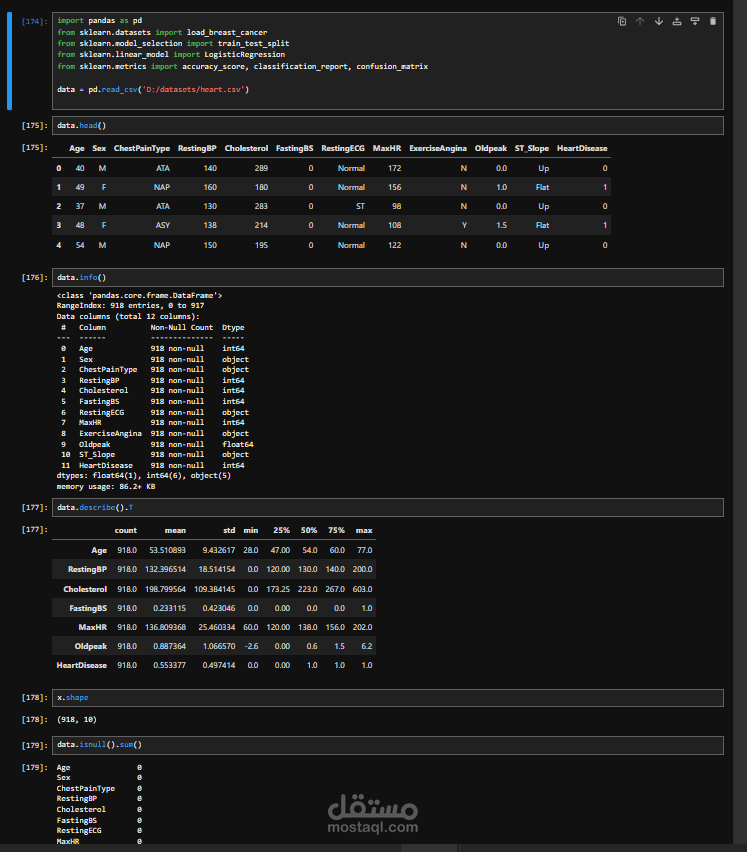747x852 pixels.
Task: Click the Cholesterol std value 109.384145
Action: pyautogui.click(x=215, y=590)
